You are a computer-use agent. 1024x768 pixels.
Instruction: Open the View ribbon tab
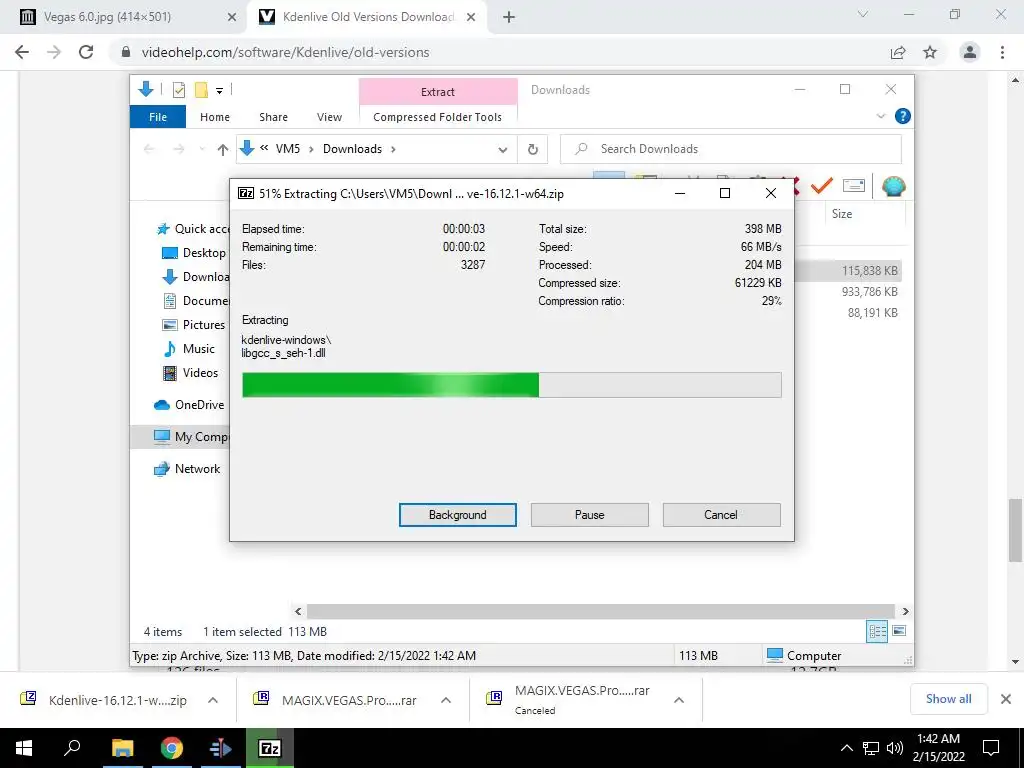tap(329, 117)
